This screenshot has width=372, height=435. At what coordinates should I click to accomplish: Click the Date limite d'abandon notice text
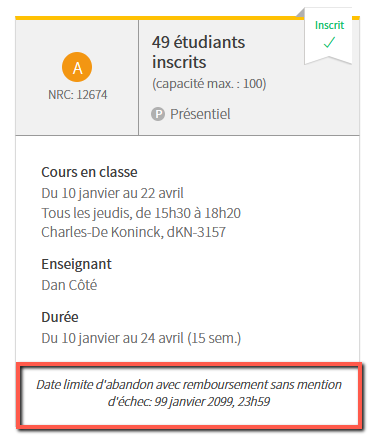(x=189, y=393)
